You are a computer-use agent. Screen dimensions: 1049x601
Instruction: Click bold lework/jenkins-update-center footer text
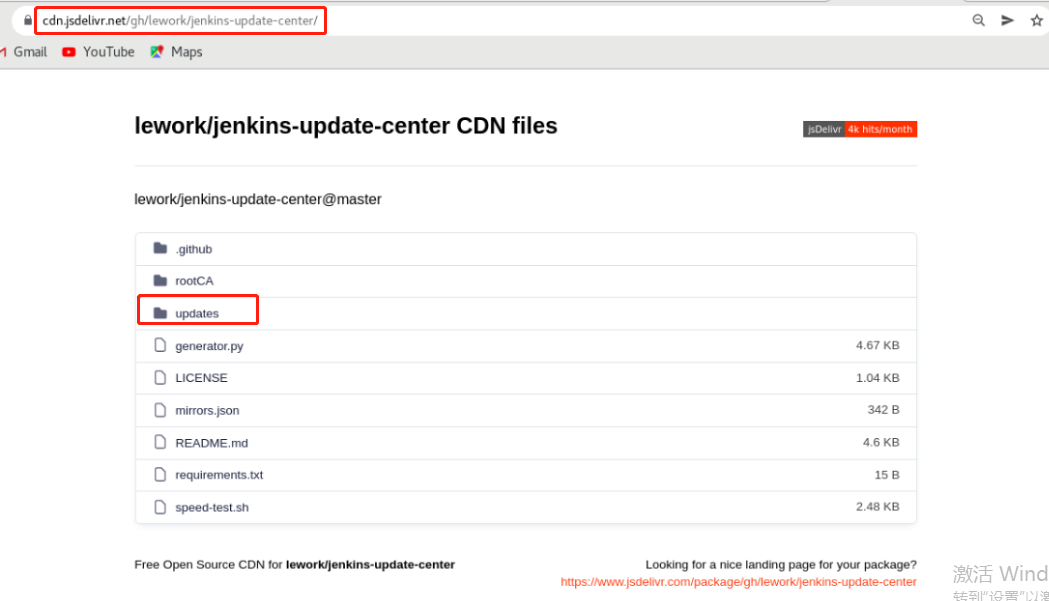pos(370,564)
